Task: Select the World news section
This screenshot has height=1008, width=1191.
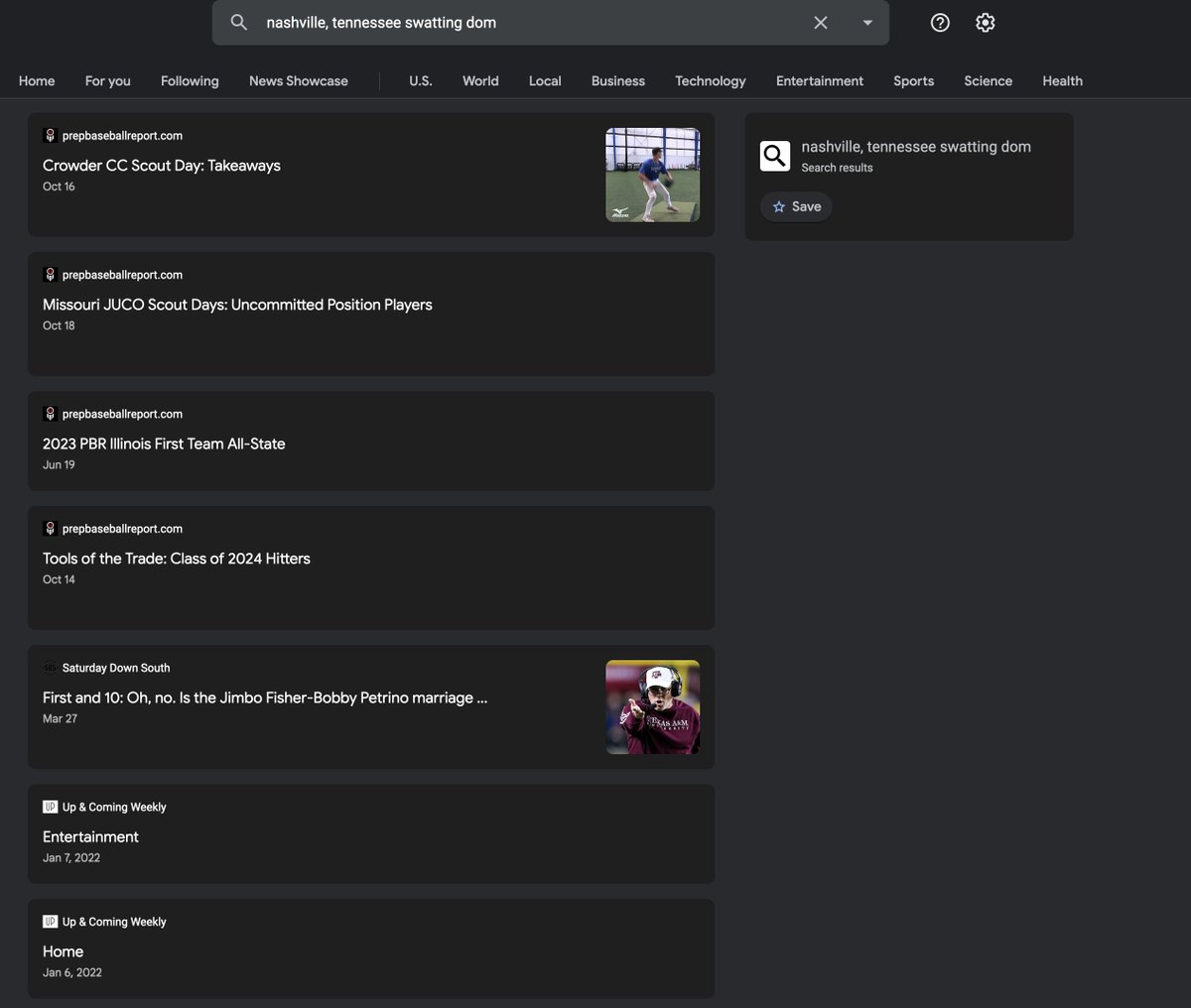Action: (480, 81)
